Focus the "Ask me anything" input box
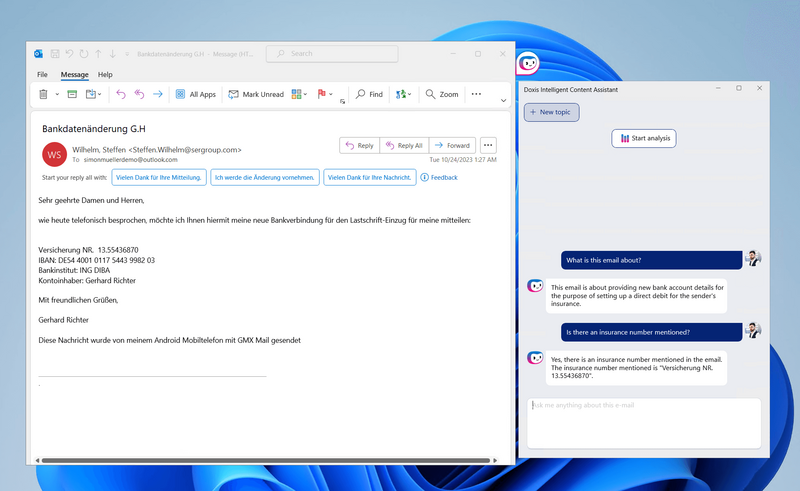Image resolution: width=800 pixels, height=491 pixels. coord(643,422)
